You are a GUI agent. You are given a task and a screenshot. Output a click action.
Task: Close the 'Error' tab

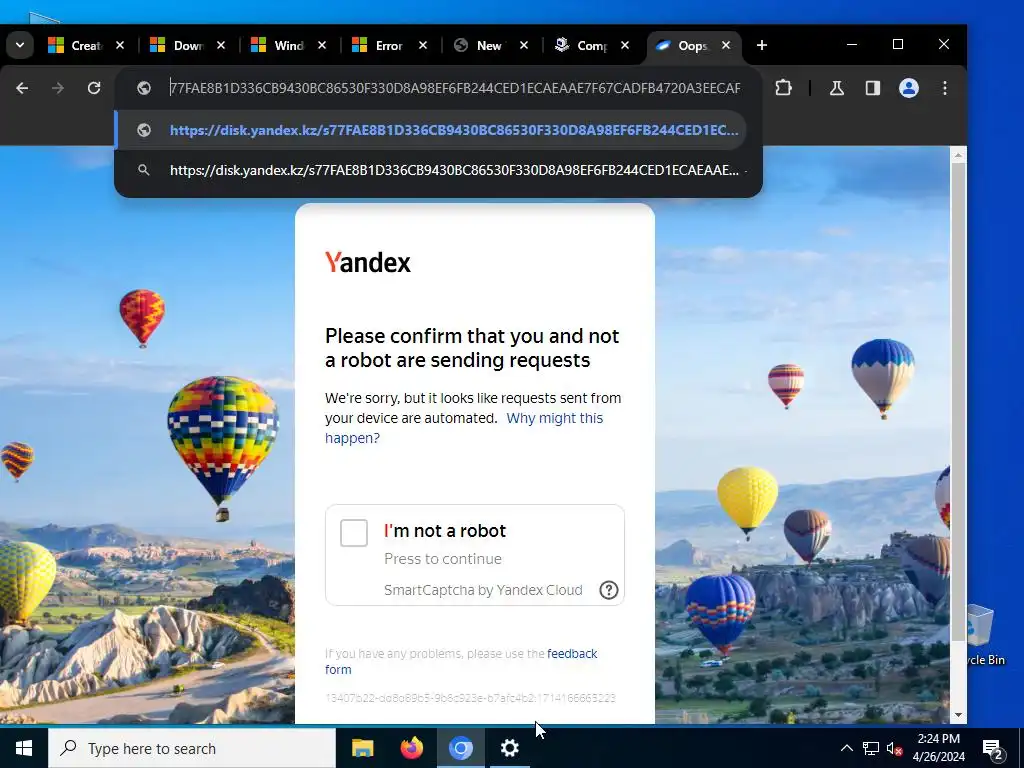[423, 45]
